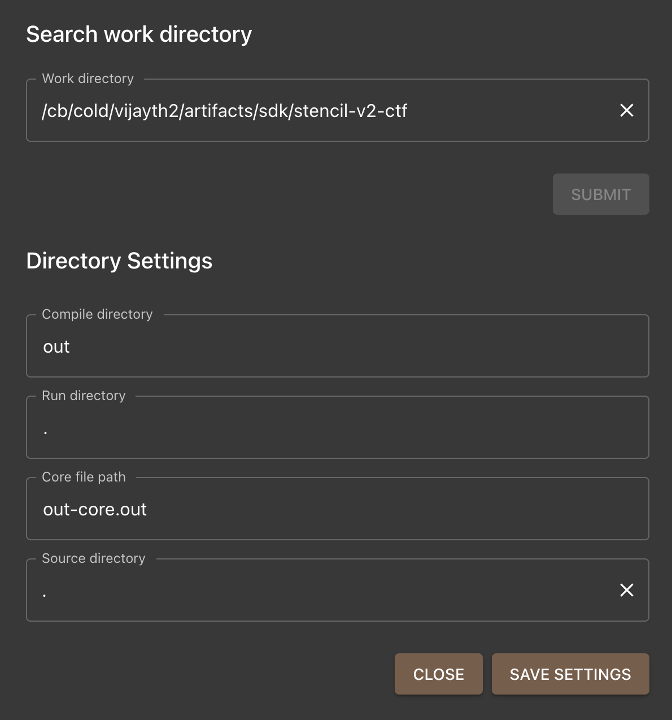Click the 'Run directory' field label
The image size is (672, 720).
coord(84,395)
